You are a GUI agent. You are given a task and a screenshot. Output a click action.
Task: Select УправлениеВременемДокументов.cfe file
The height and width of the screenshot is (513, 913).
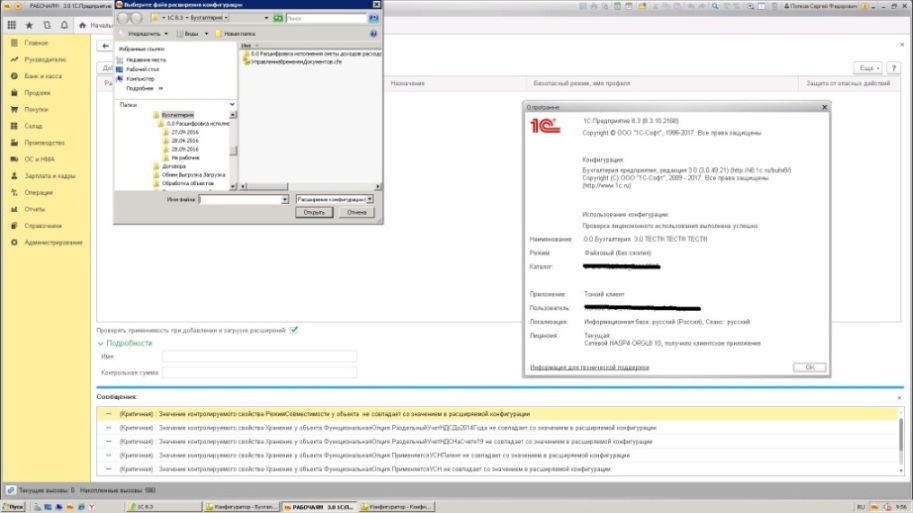[x=292, y=62]
